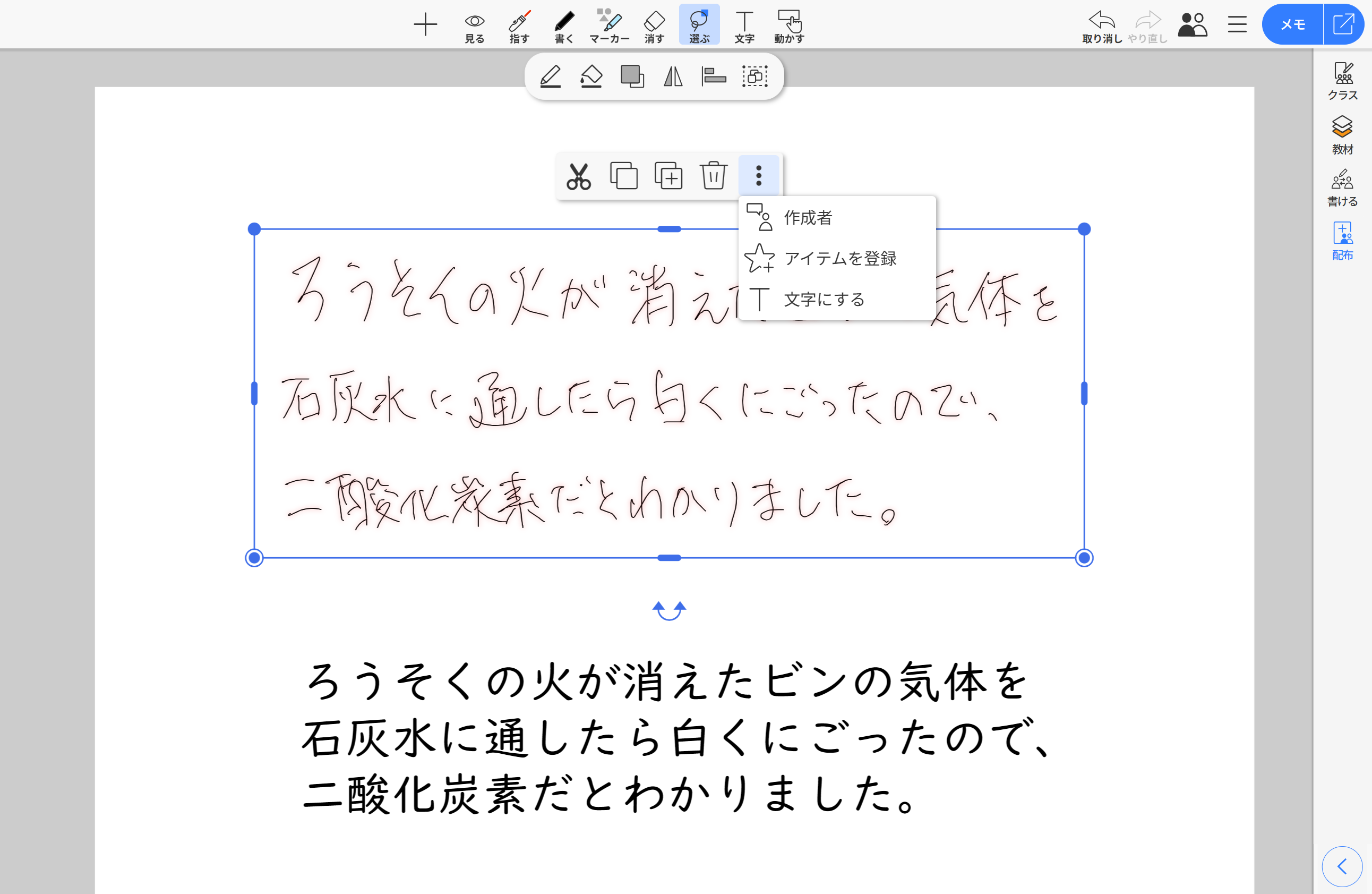This screenshot has width=1372, height=894.
Task: Open fill color tool in floating toolbar
Action: click(591, 76)
